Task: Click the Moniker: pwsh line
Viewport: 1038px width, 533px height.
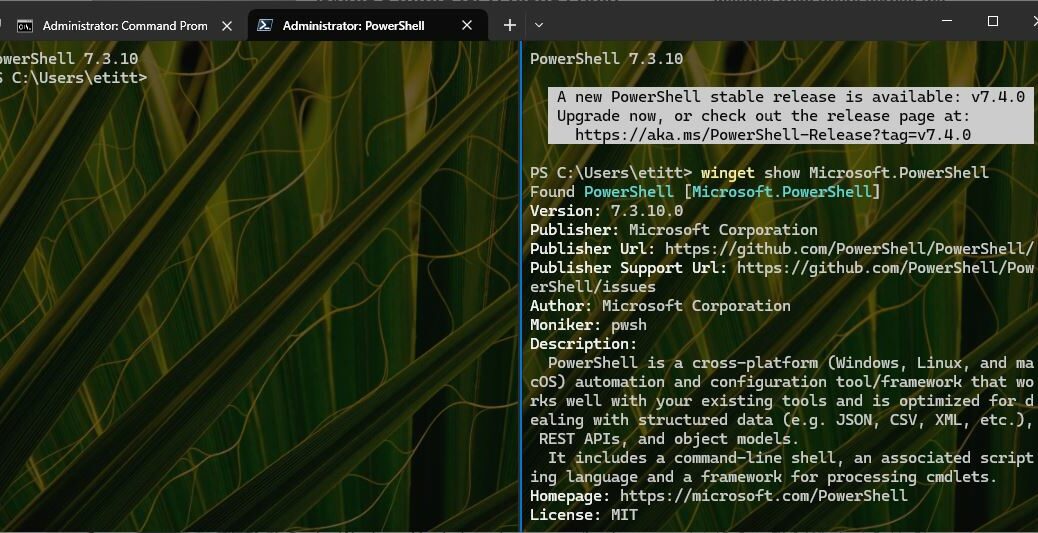Action: point(589,325)
